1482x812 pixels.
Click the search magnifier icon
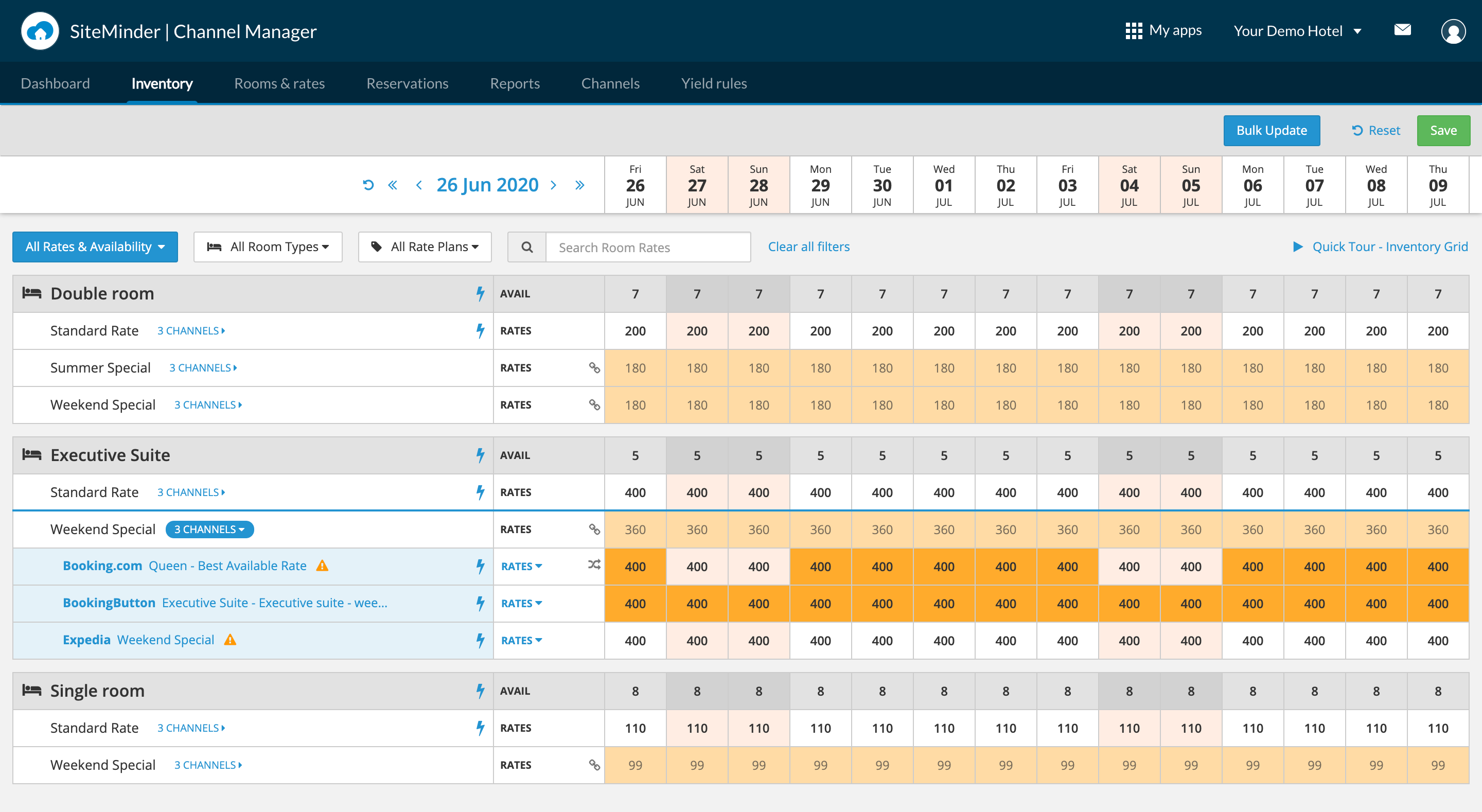(x=526, y=247)
